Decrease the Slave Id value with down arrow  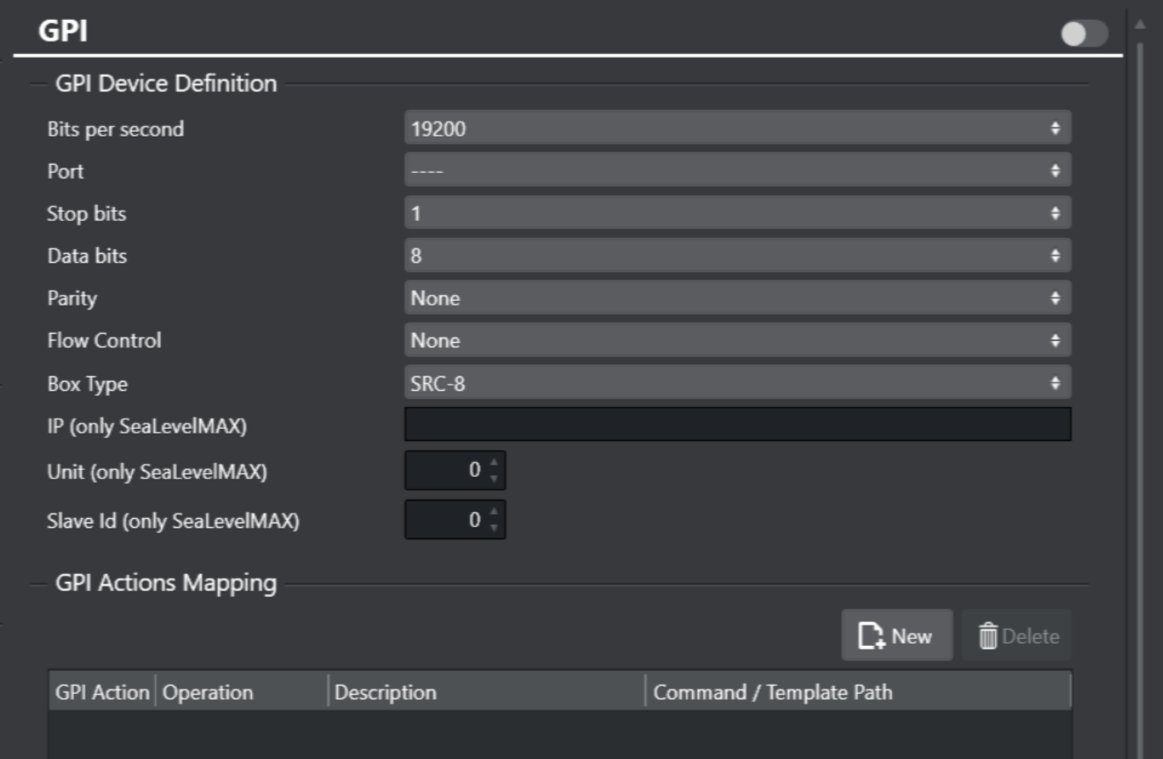[x=494, y=528]
